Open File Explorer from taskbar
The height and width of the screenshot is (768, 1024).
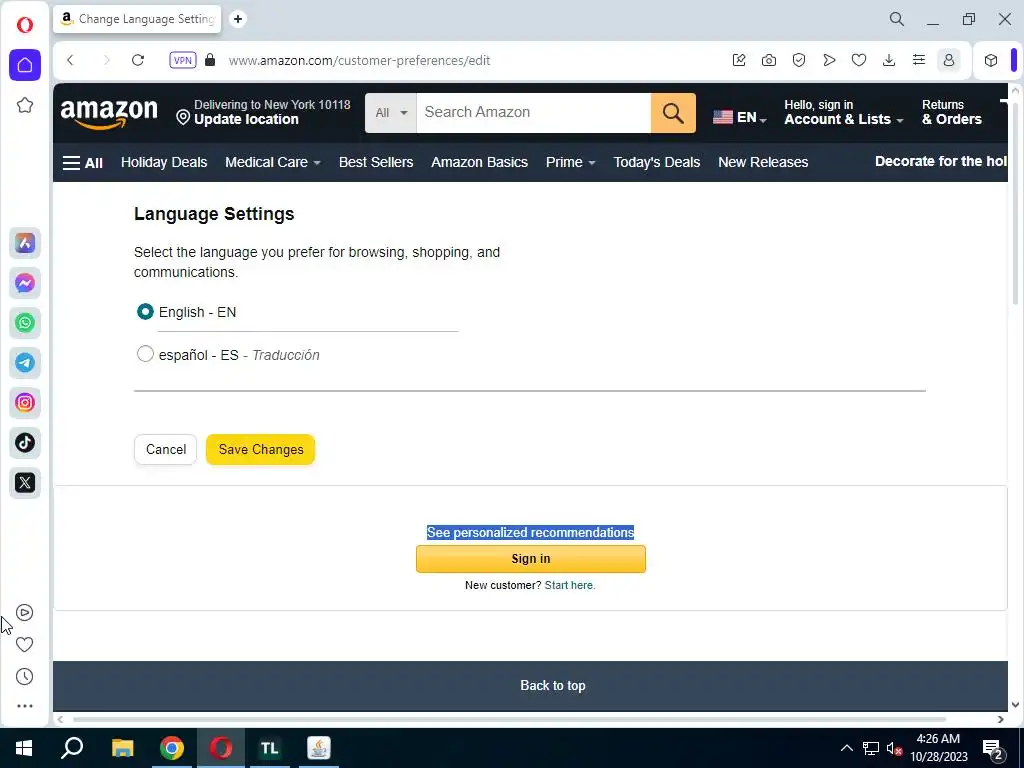pos(122,748)
